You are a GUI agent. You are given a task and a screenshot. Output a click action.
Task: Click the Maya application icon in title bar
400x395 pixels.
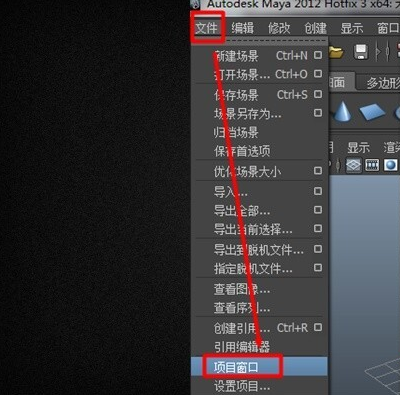195,4
